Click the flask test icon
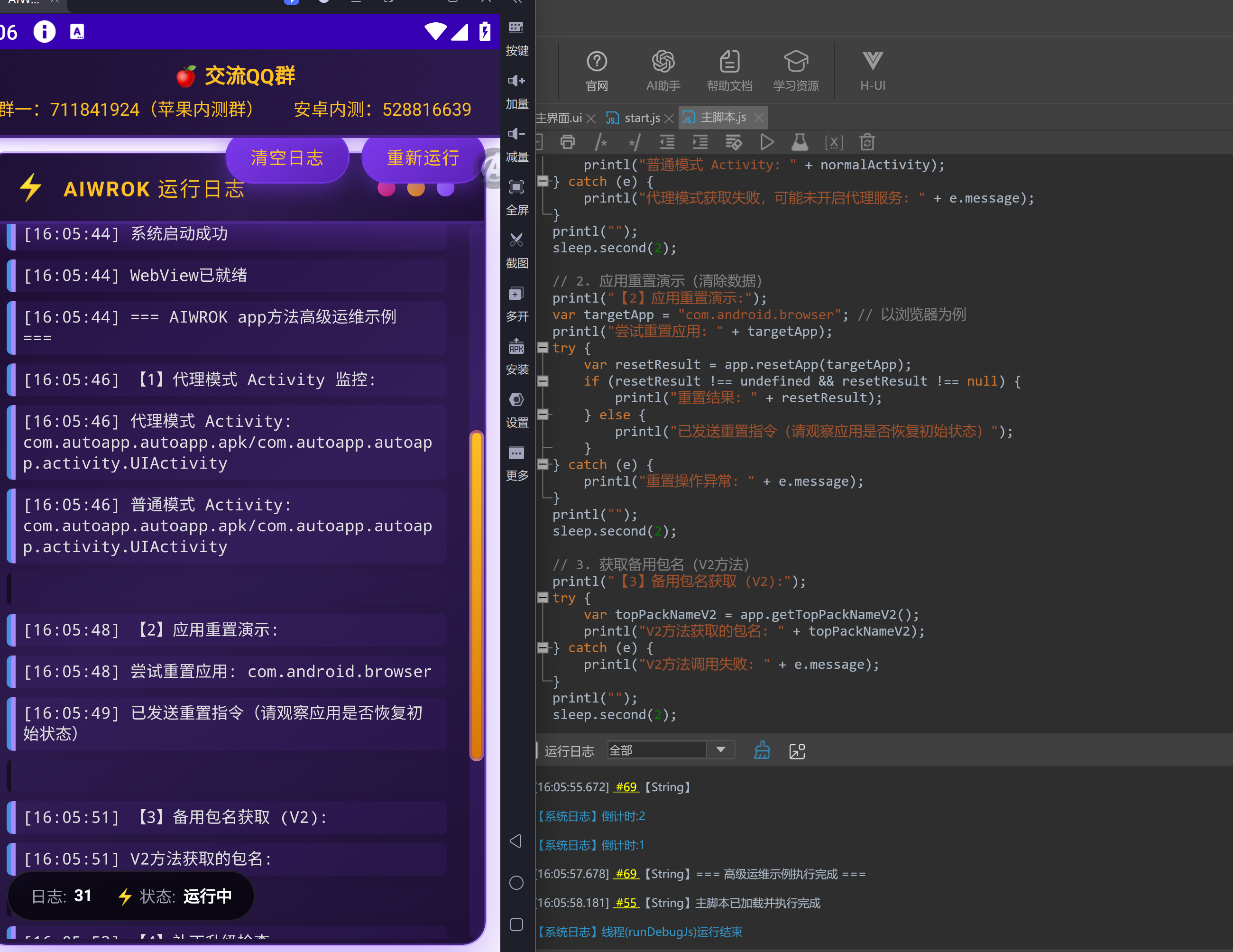 (x=800, y=142)
